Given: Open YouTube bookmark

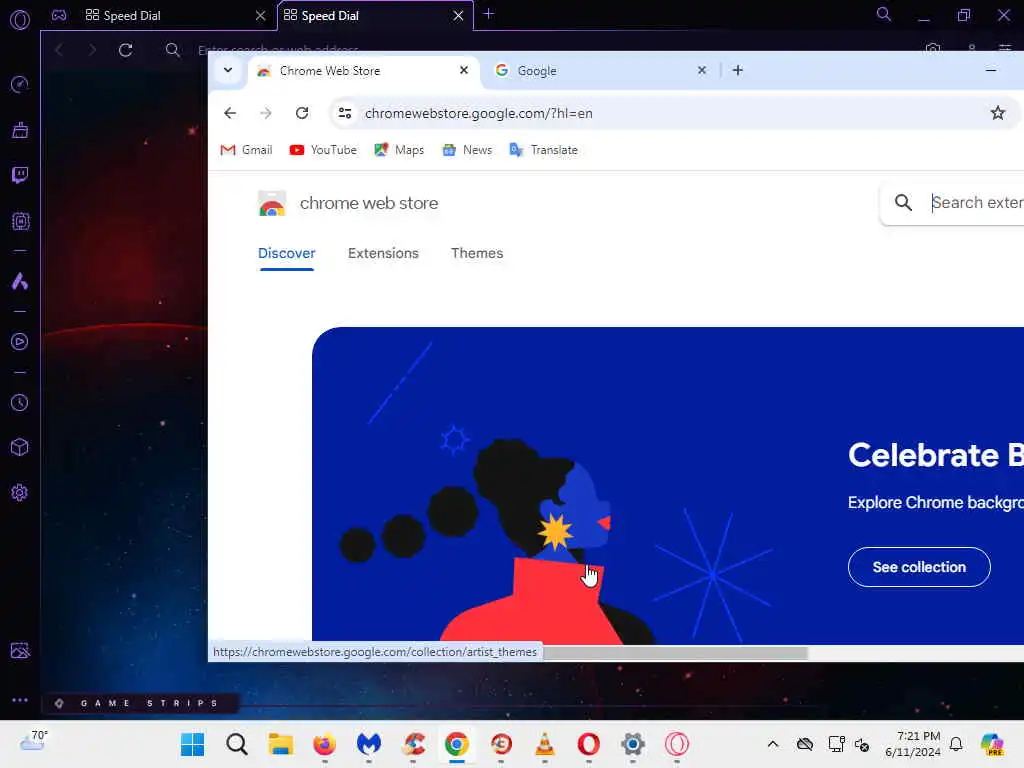Looking at the screenshot, I should 323,150.
